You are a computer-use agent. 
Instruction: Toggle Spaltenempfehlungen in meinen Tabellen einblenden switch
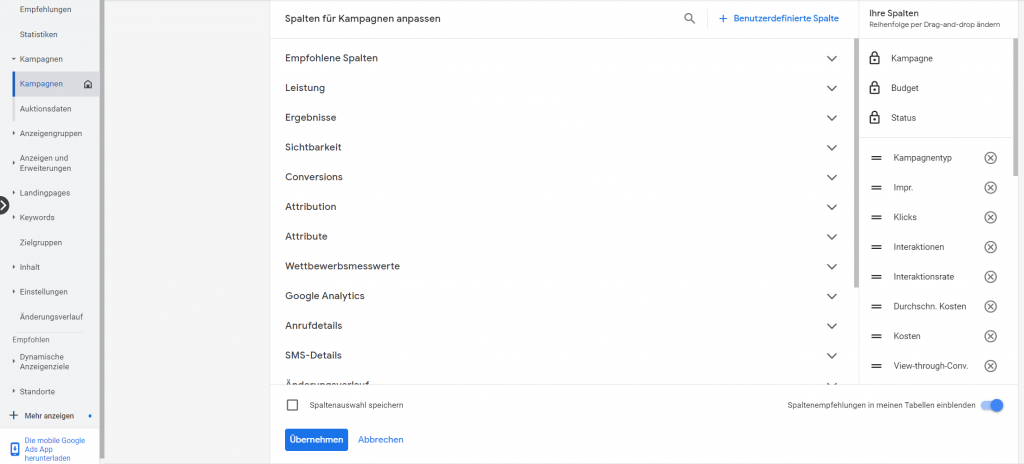coord(991,405)
